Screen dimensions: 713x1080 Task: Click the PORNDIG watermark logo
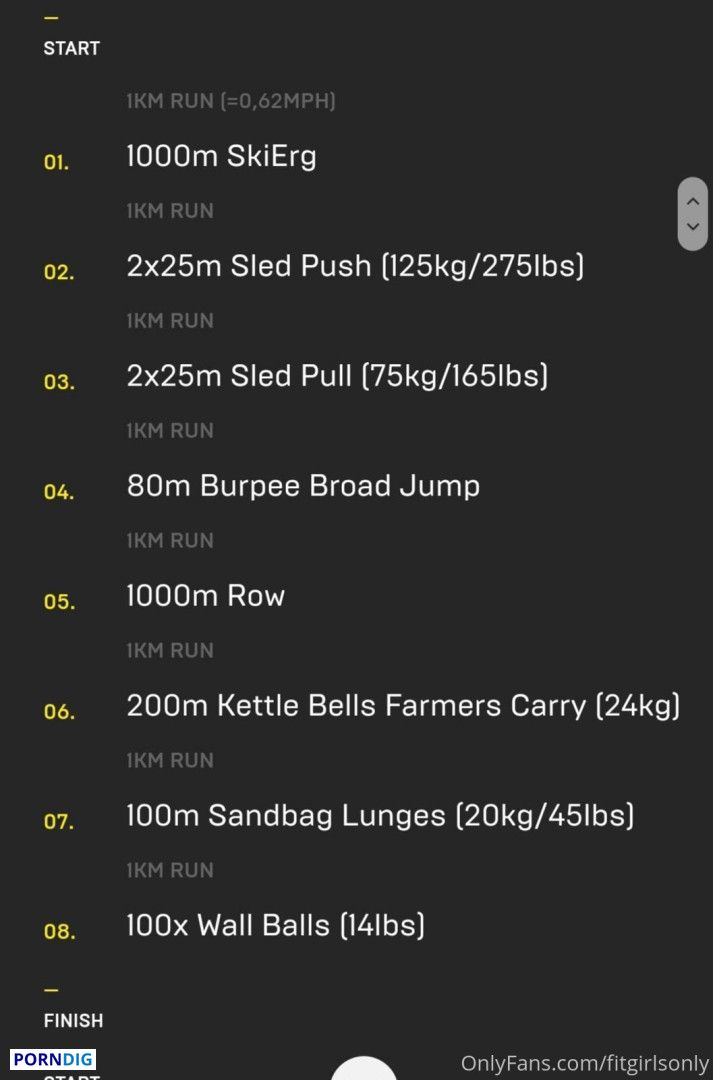coord(53,1059)
